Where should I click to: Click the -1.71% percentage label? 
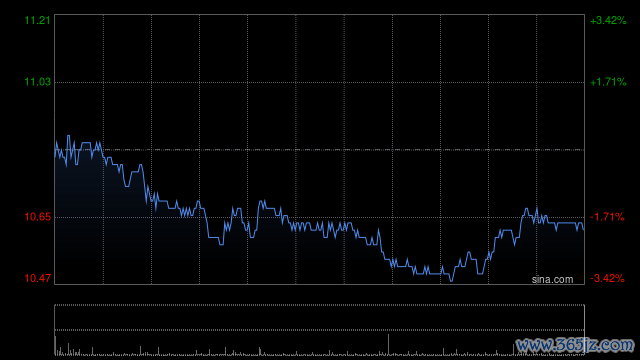[x=607, y=217]
